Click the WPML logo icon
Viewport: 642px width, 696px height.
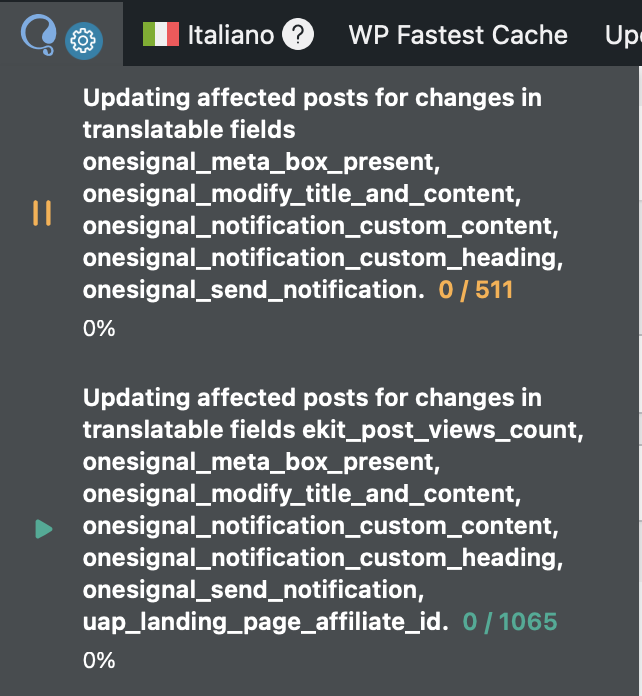click(x=40, y=35)
